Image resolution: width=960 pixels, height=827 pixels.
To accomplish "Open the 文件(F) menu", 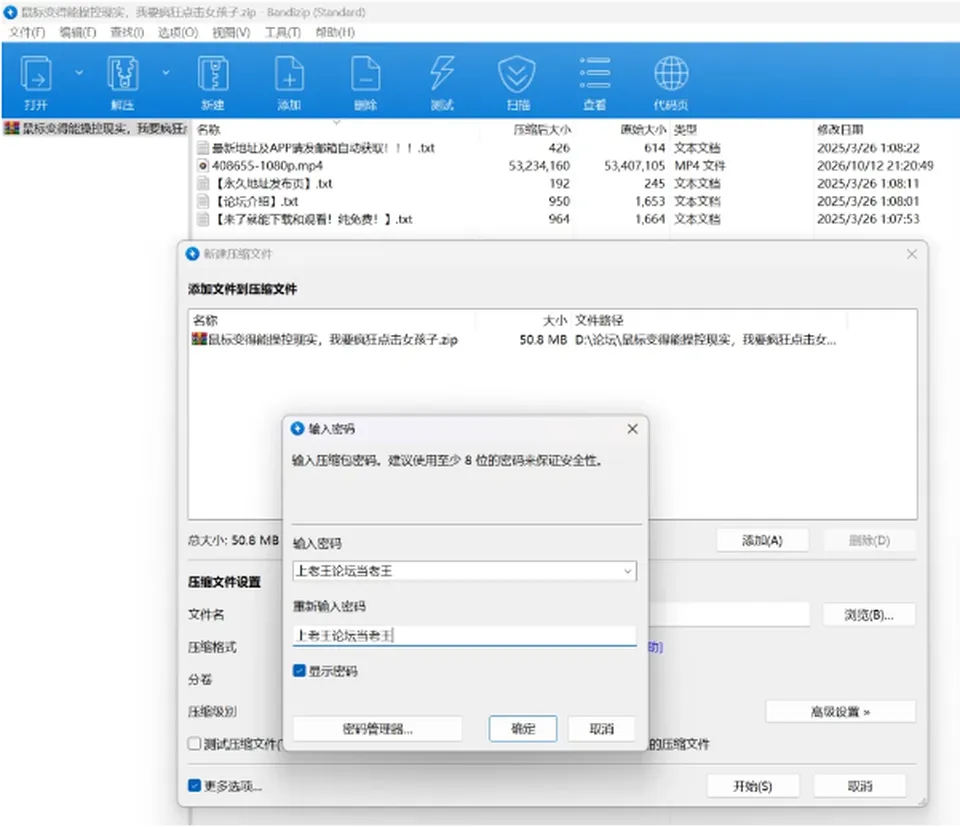I will pos(27,32).
